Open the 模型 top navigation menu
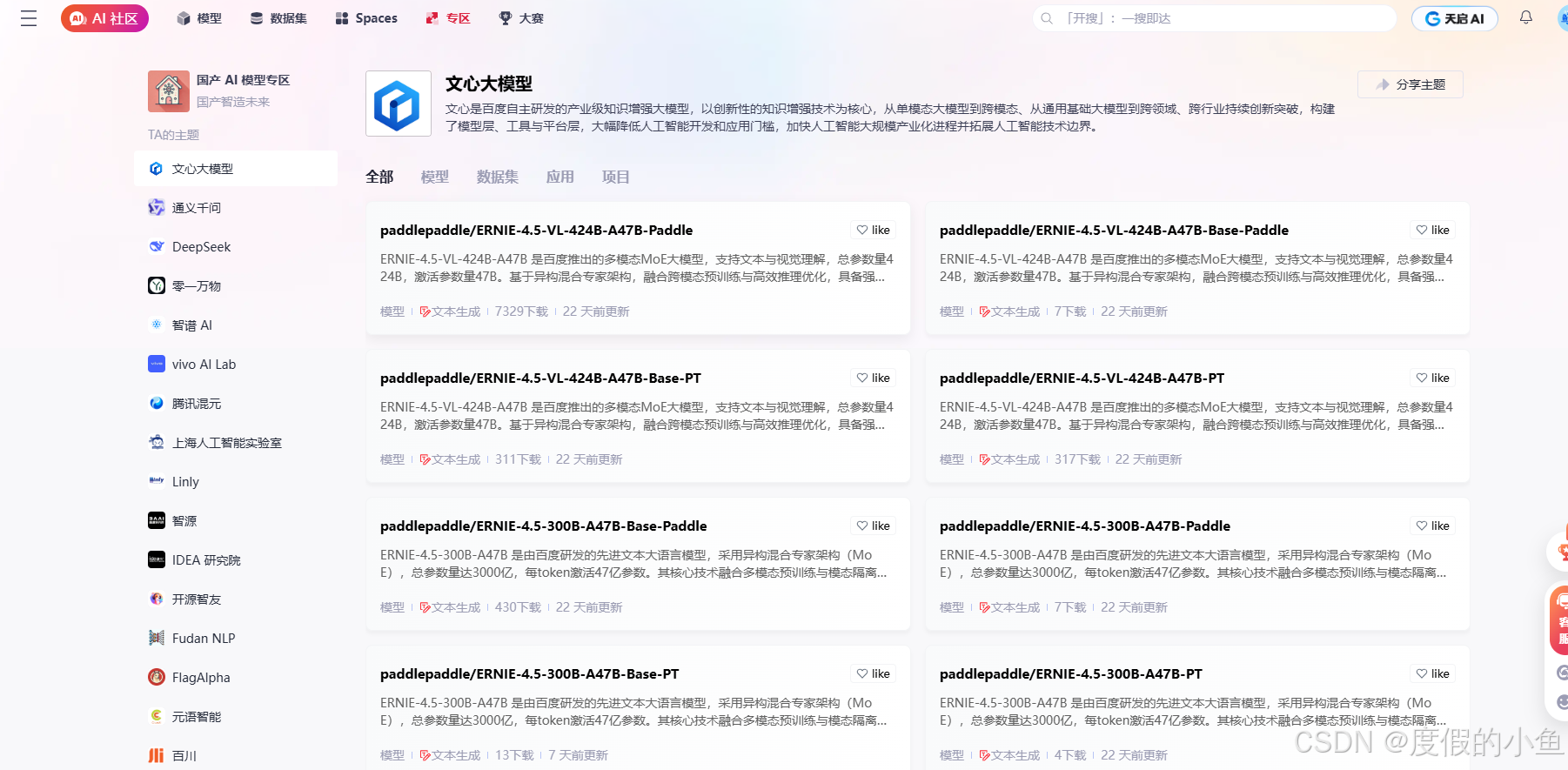The image size is (1568, 770). pos(199,18)
